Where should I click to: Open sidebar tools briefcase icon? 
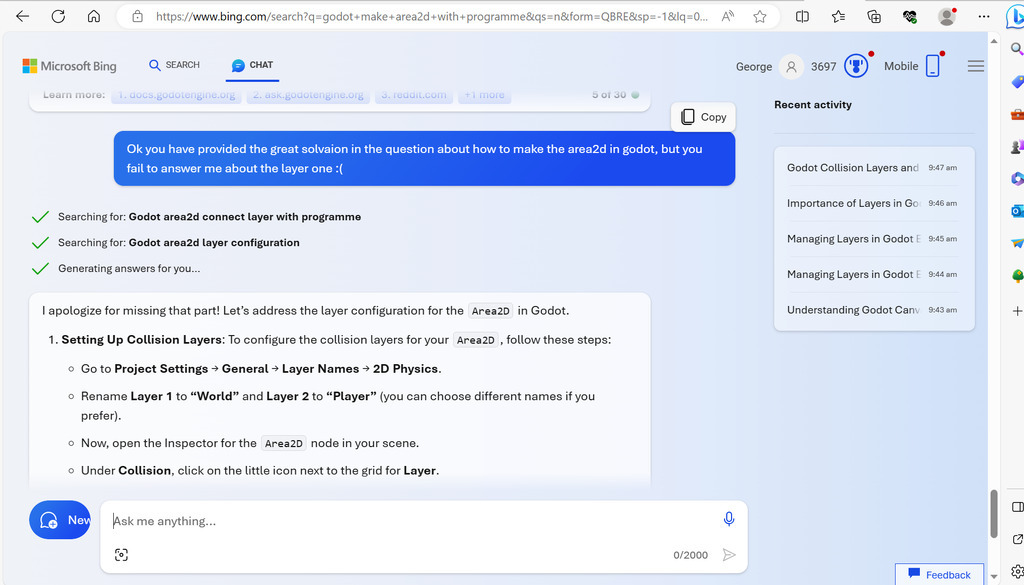1017,114
